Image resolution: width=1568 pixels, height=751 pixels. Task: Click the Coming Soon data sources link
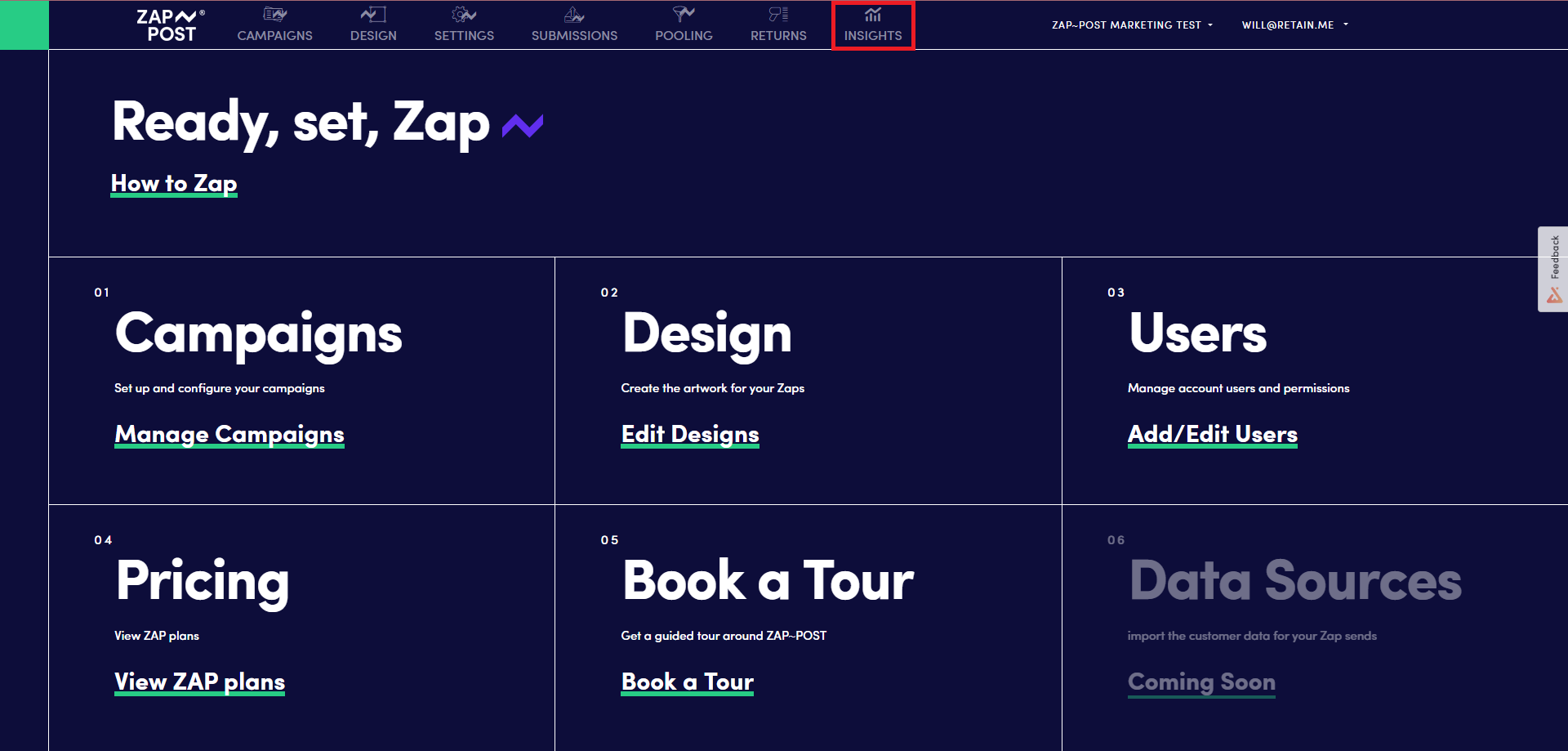tap(1201, 682)
